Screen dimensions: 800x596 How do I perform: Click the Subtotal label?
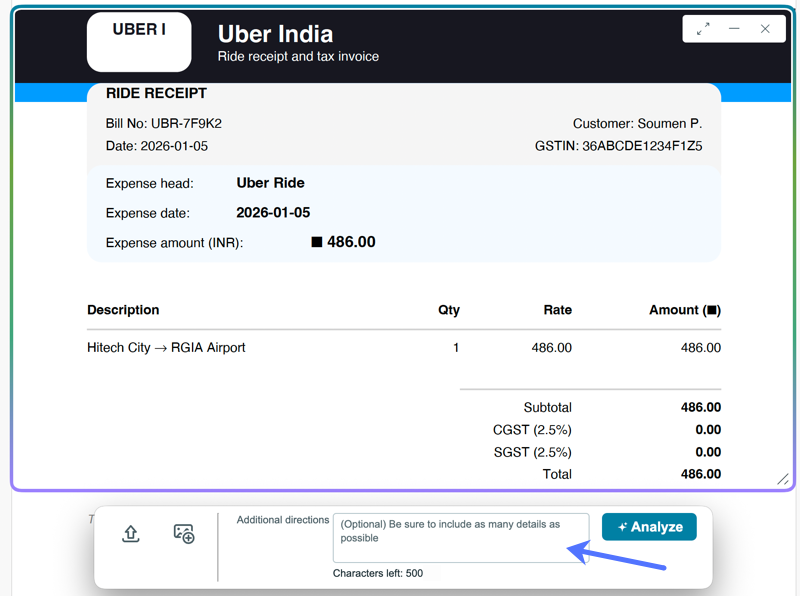[x=547, y=407]
